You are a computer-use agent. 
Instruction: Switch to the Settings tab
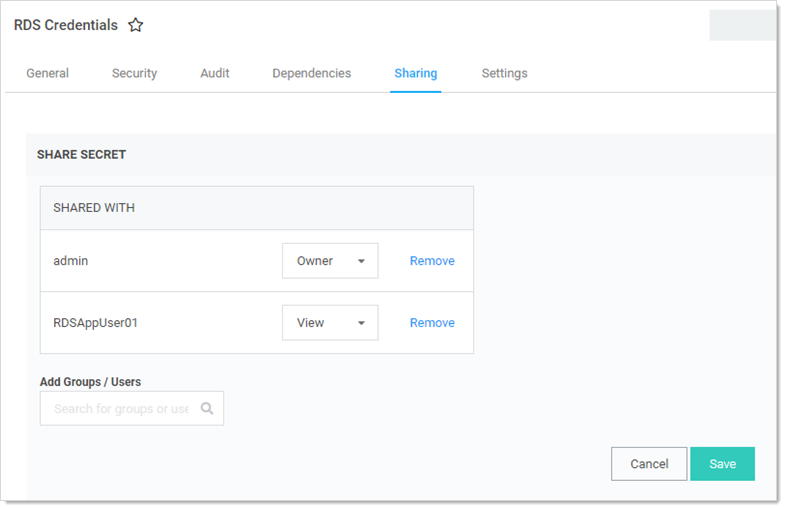tap(504, 73)
